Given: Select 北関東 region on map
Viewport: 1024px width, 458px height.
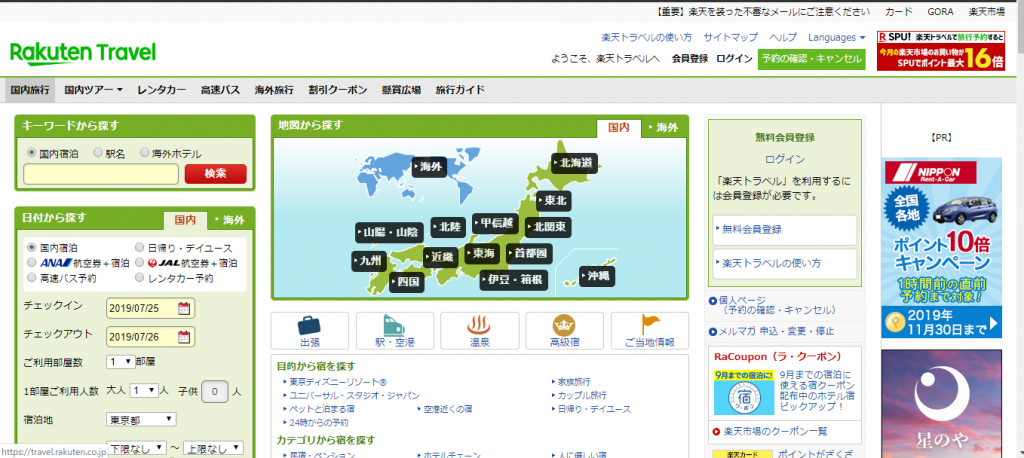Looking at the screenshot, I should pyautogui.click(x=548, y=227).
